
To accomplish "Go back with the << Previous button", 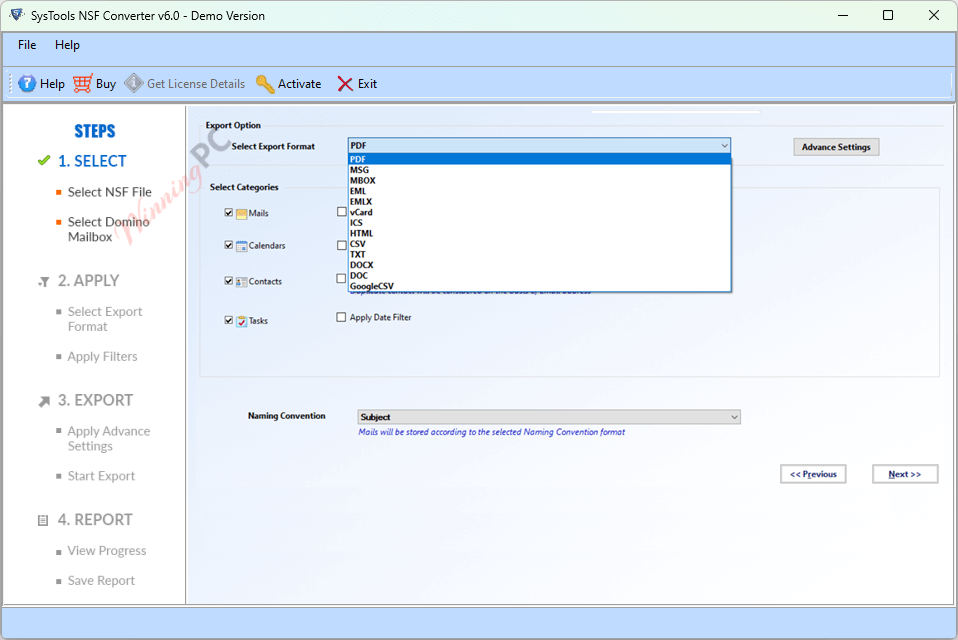I will click(813, 474).
